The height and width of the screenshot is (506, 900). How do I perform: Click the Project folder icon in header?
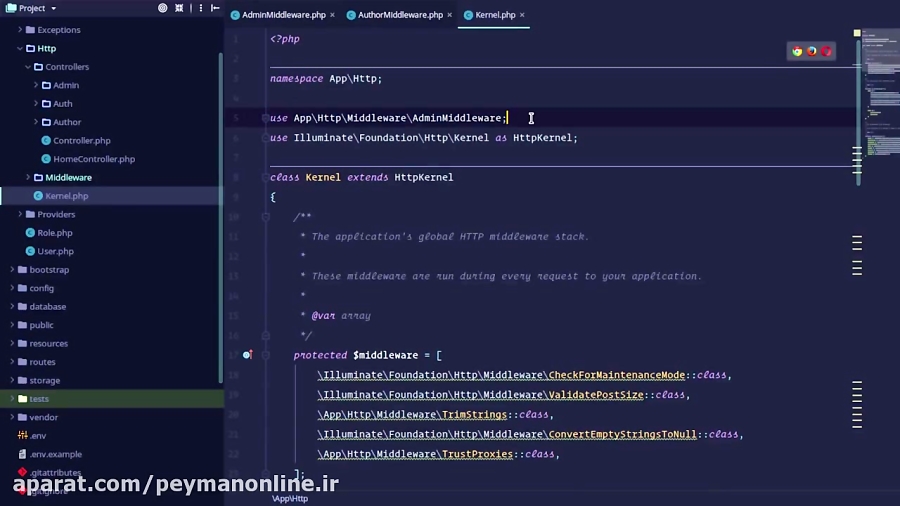[11, 8]
